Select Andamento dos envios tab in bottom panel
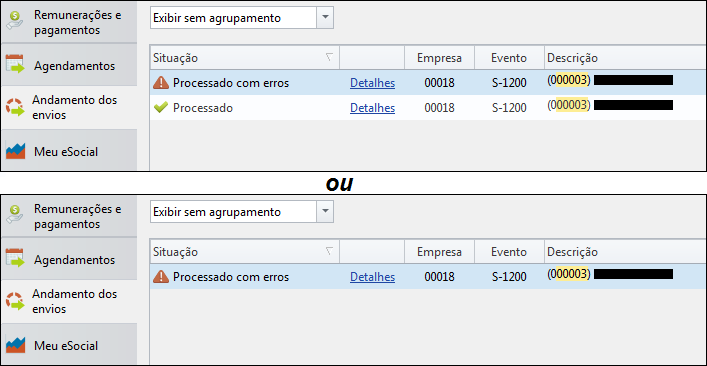The image size is (707, 366). pos(69,302)
